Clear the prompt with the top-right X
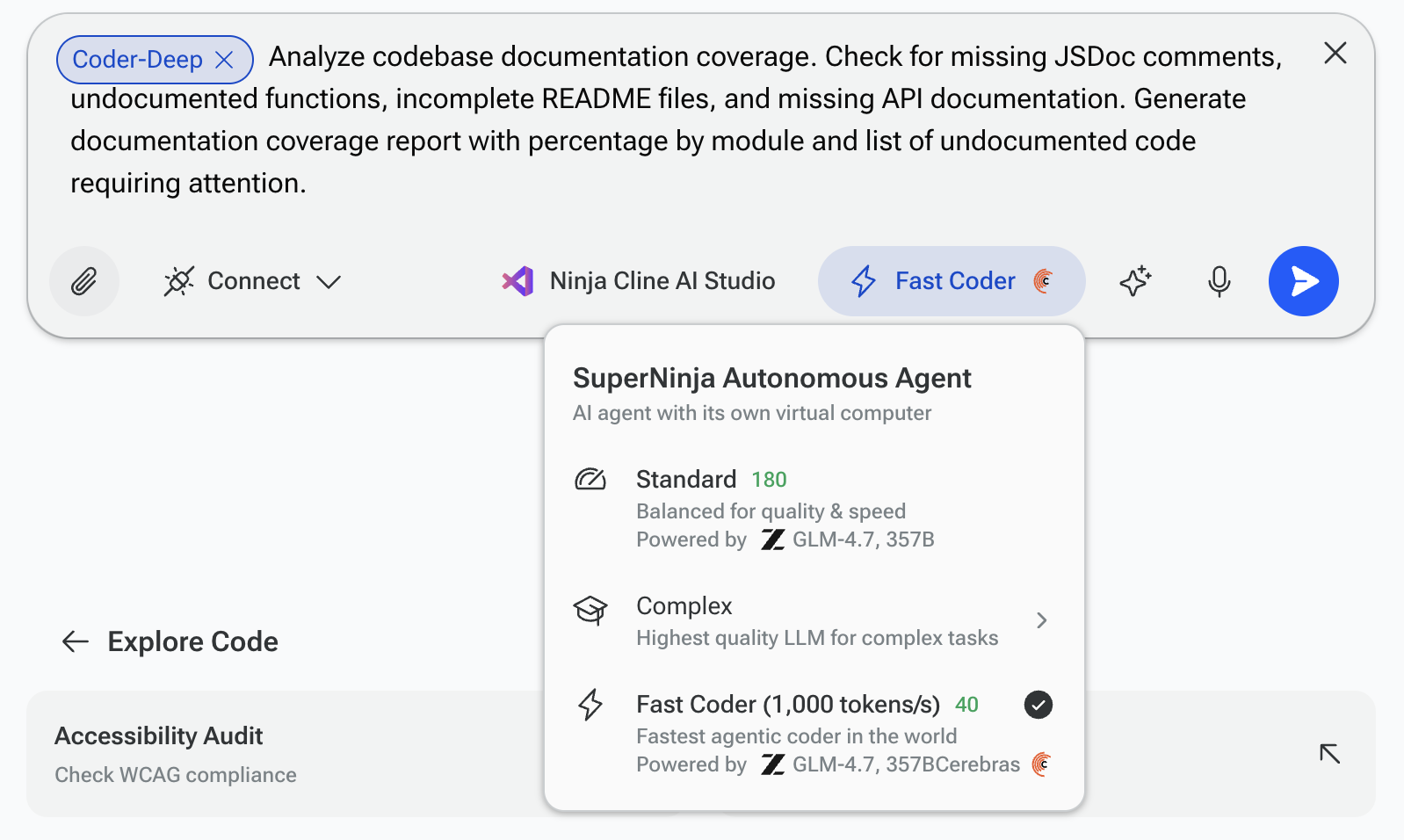The width and height of the screenshot is (1404, 840). (1335, 54)
